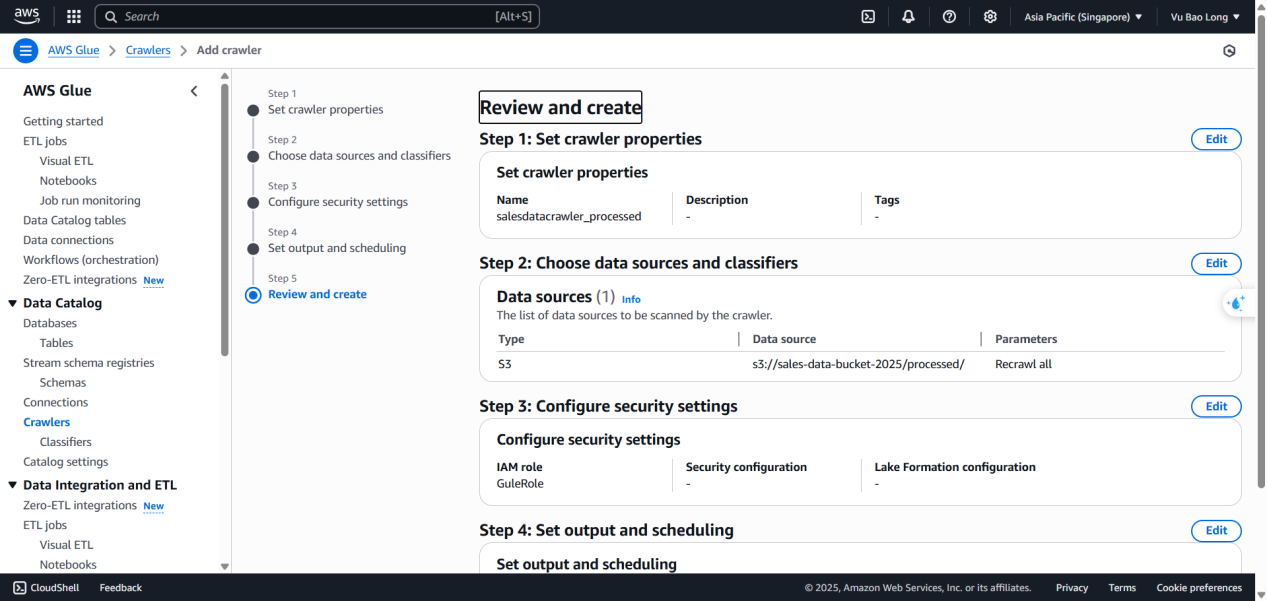Viewport: 1267px width, 601px height.
Task: Open the Data sources Info link
Action: [631, 299]
